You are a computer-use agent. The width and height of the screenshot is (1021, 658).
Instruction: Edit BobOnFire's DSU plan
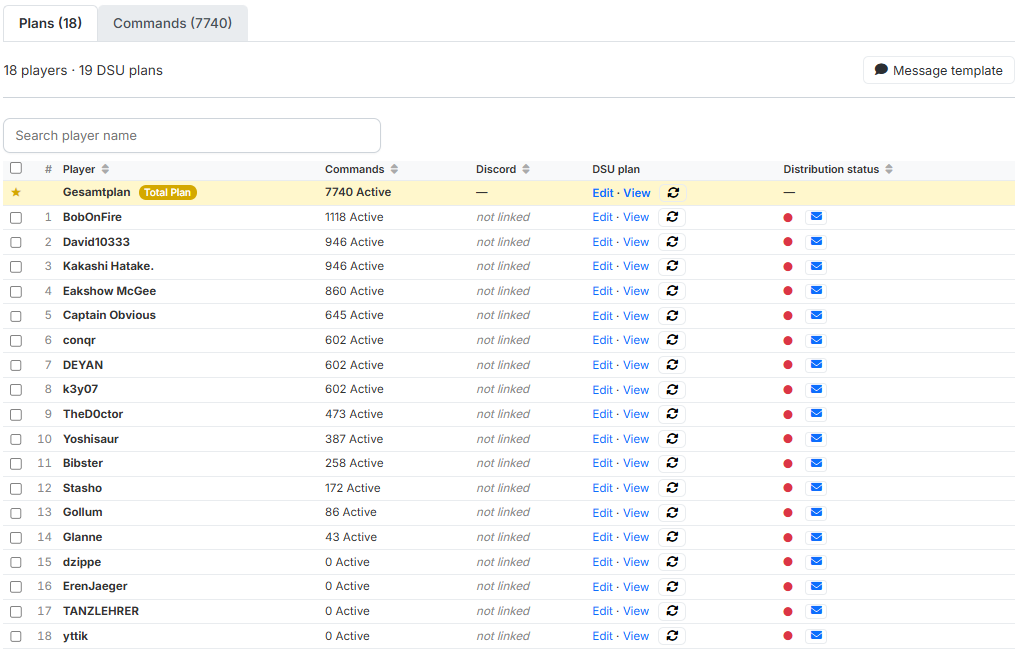(603, 217)
